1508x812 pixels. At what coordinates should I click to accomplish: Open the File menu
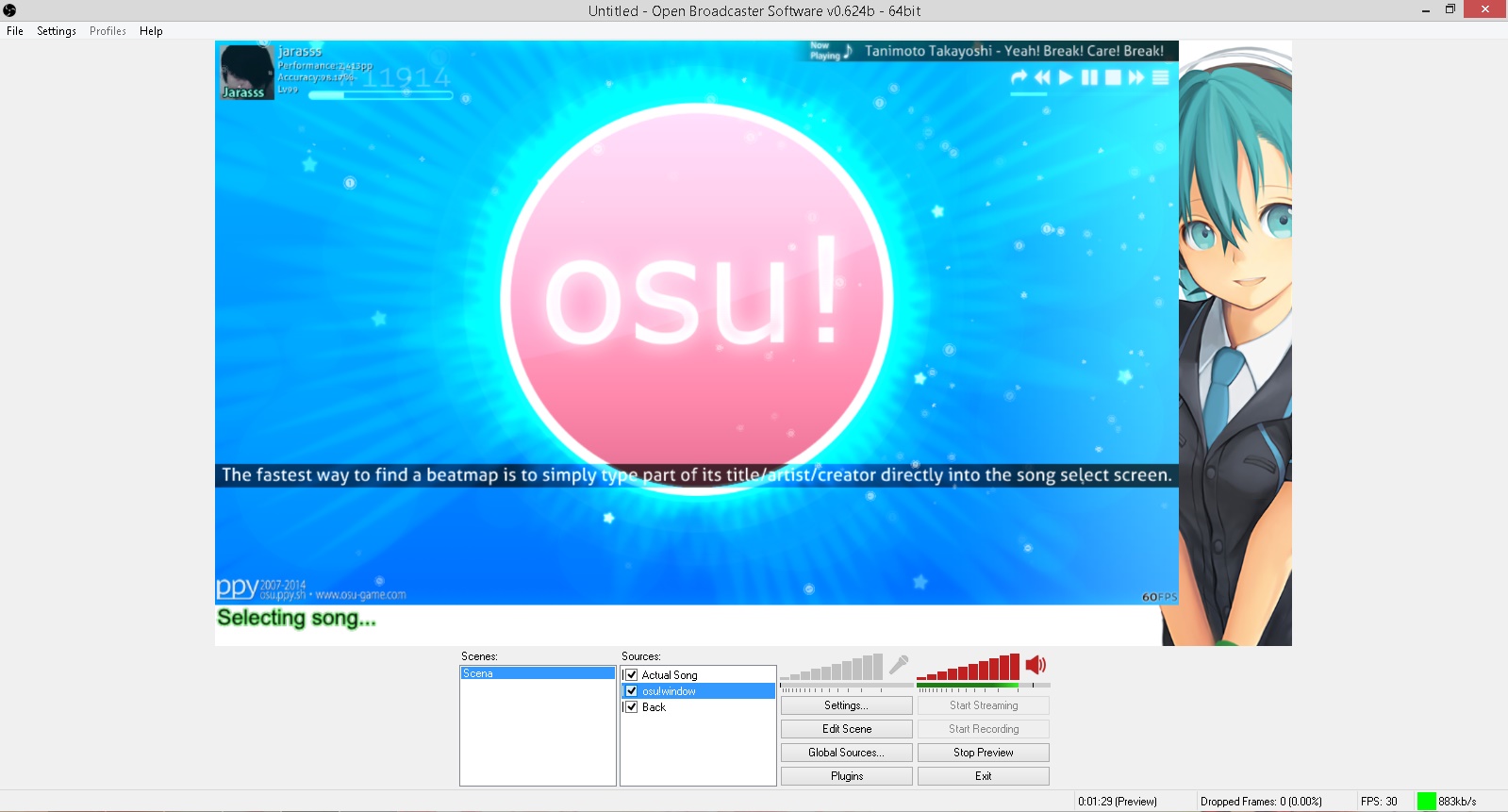(x=15, y=31)
